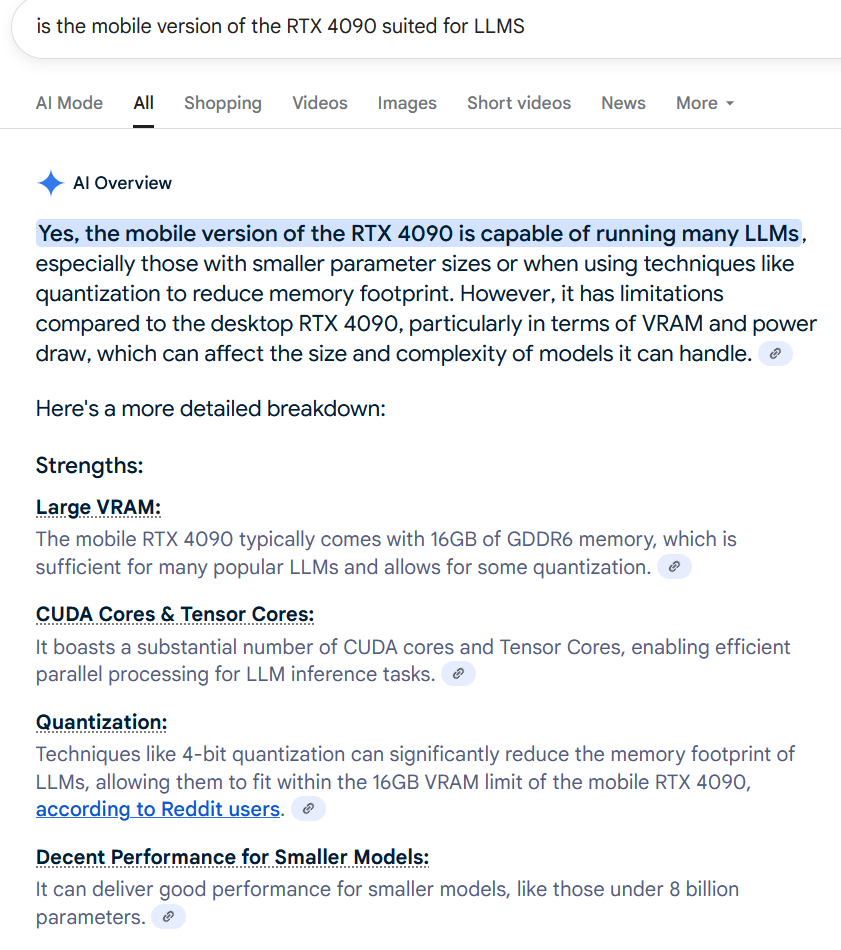Switch to the AI Mode tab
Viewport: 841px width, 950px height.
pyautogui.click(x=69, y=103)
